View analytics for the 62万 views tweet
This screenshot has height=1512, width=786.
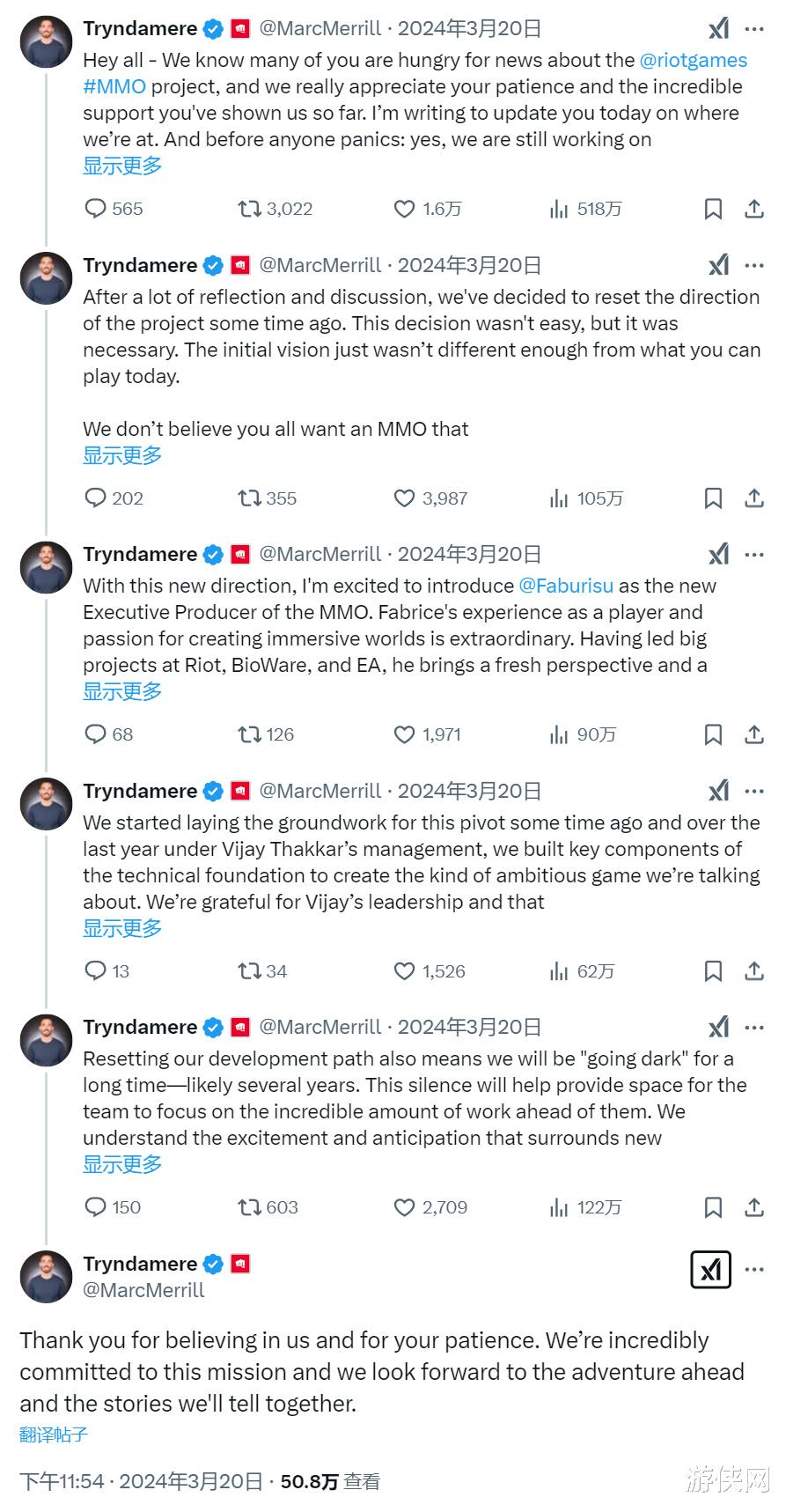(x=559, y=971)
